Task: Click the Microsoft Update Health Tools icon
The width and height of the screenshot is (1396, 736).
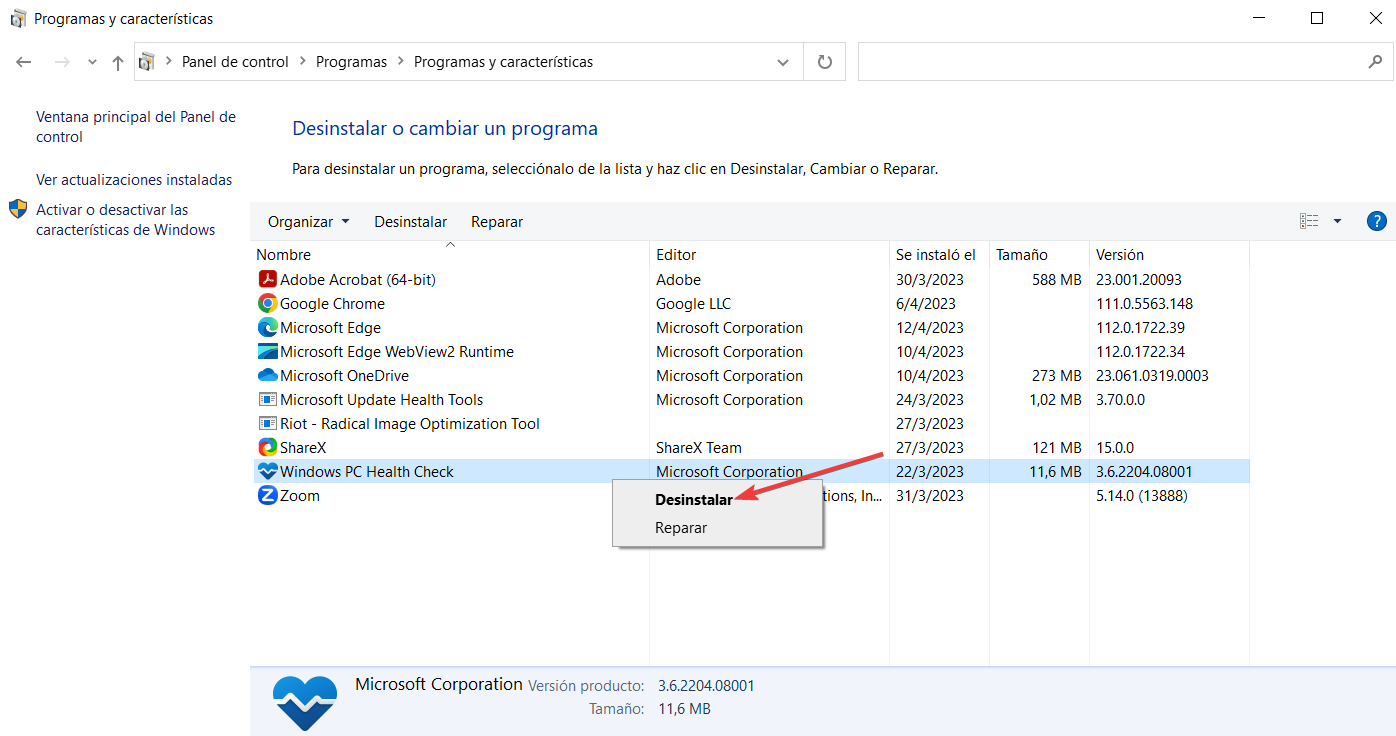Action: 267,400
